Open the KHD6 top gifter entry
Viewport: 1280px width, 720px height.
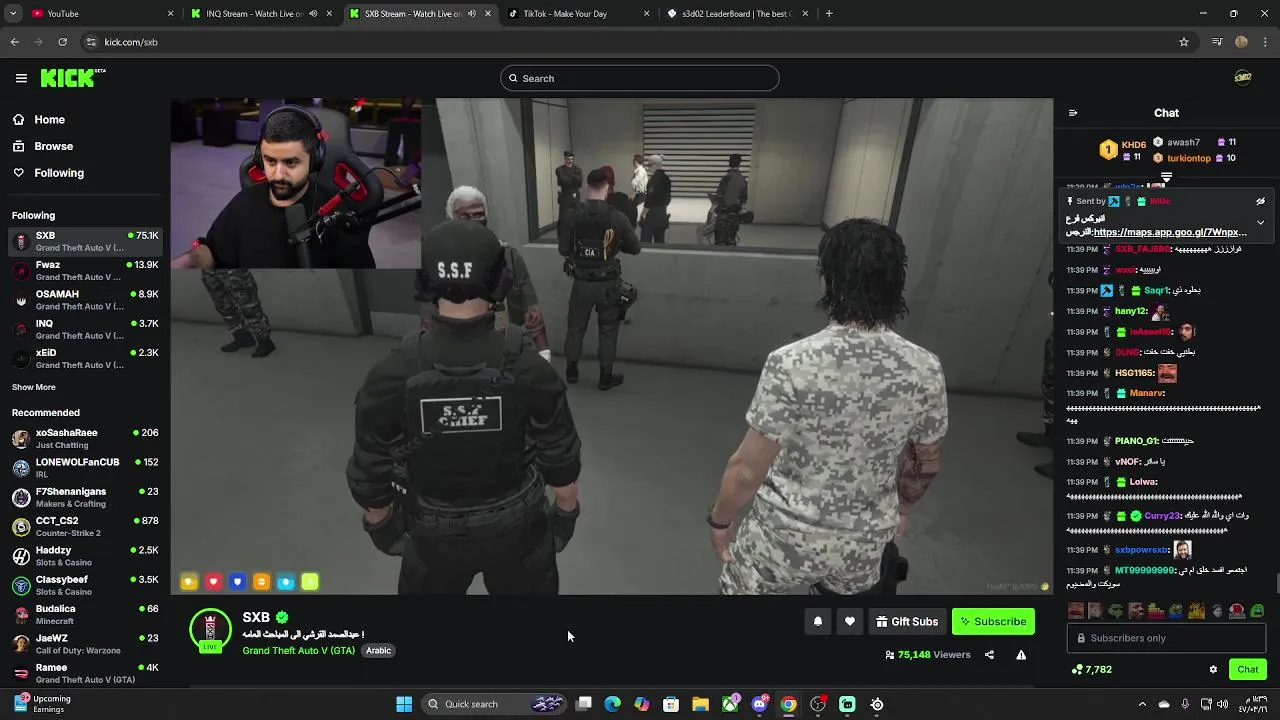(1122, 150)
